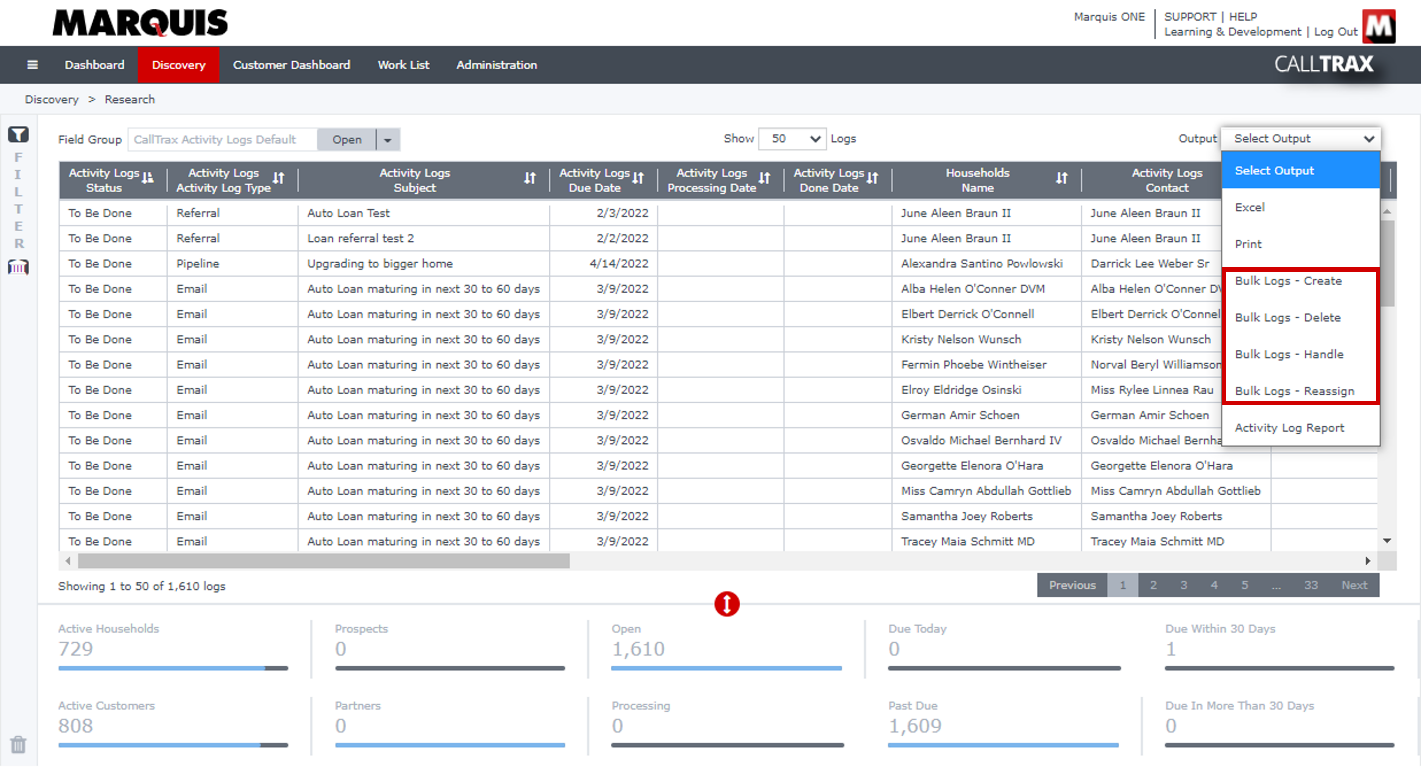
Task: Click the sort icon on Households Name column
Action: click(x=1060, y=179)
